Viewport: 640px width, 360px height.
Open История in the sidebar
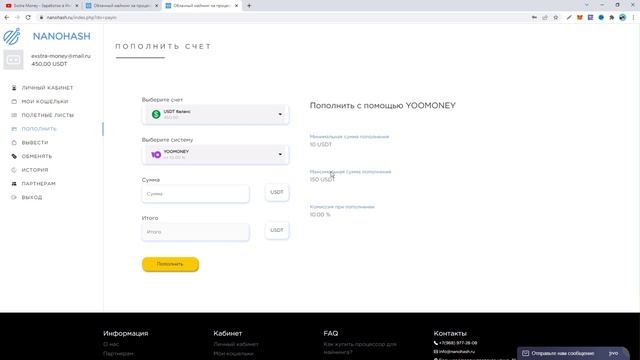pyautogui.click(x=35, y=170)
